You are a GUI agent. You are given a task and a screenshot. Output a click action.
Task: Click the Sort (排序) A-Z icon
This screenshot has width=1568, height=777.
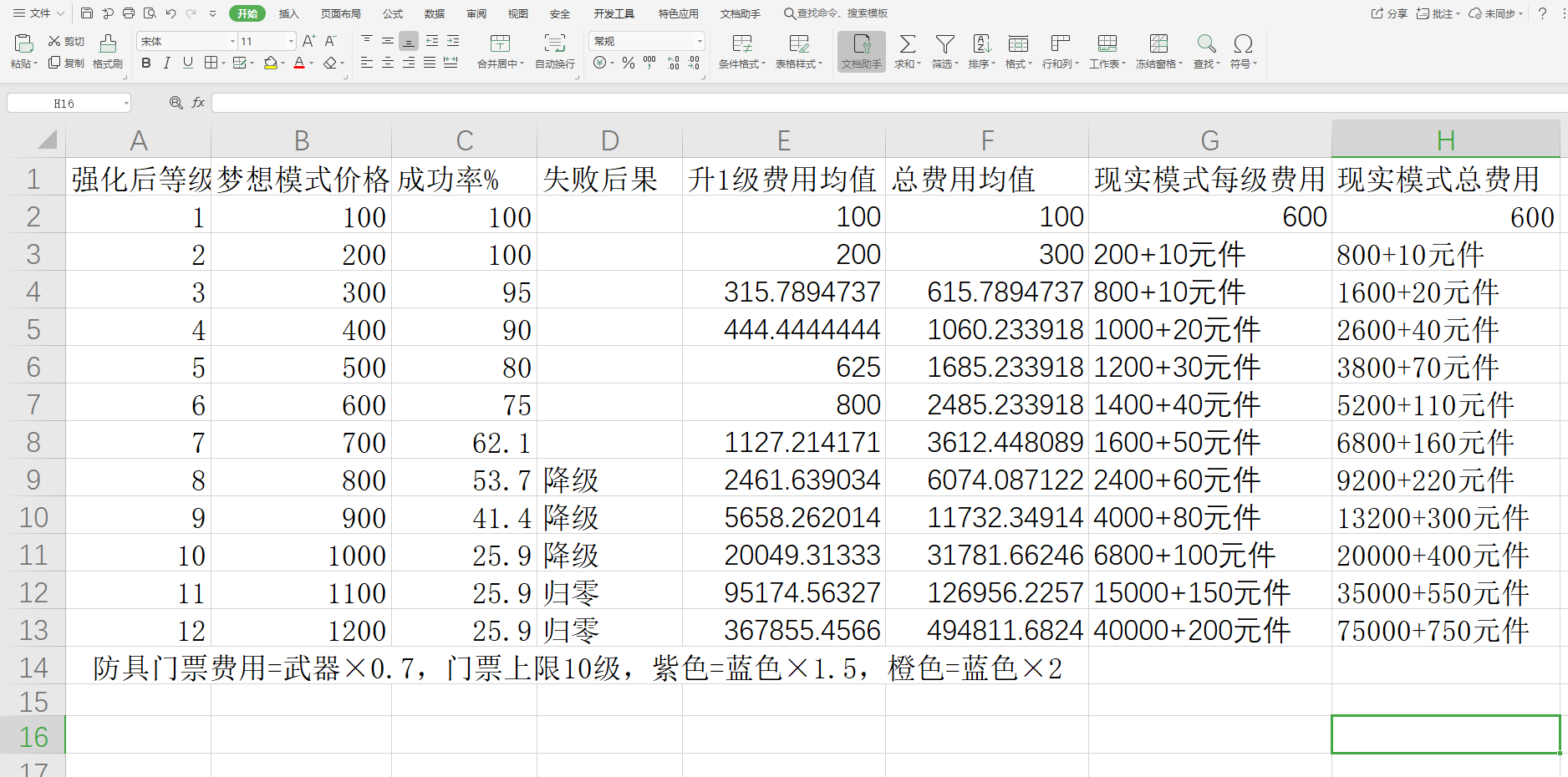coord(982,44)
